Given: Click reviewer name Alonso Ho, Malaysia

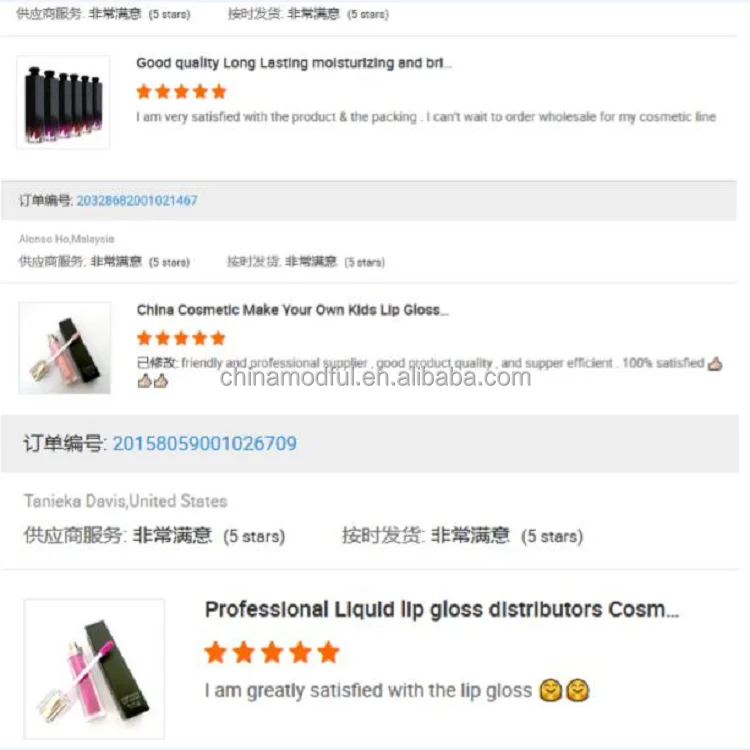Looking at the screenshot, I should coord(66,239).
